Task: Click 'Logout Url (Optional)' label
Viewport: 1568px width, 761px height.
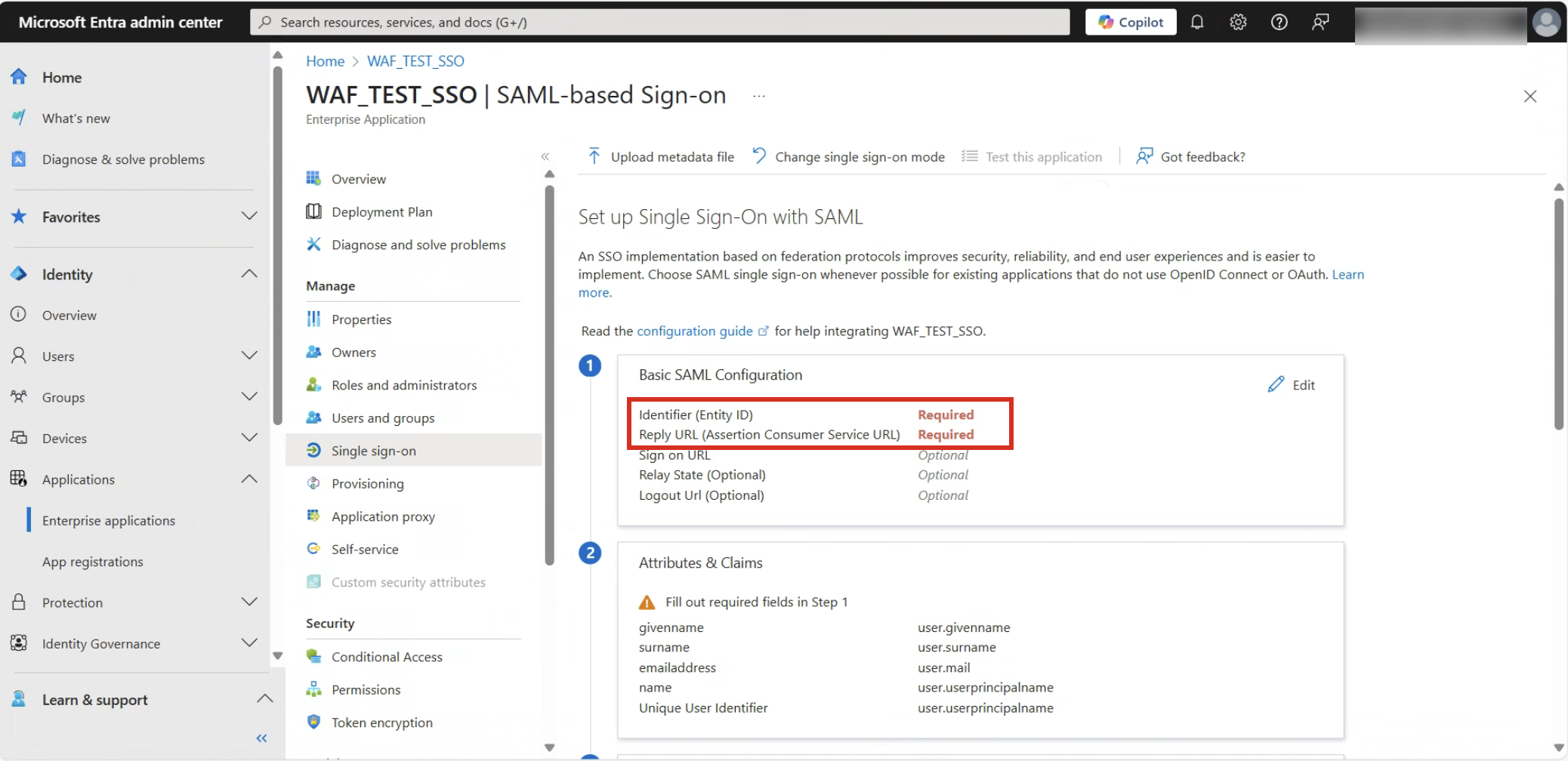Action: [702, 495]
